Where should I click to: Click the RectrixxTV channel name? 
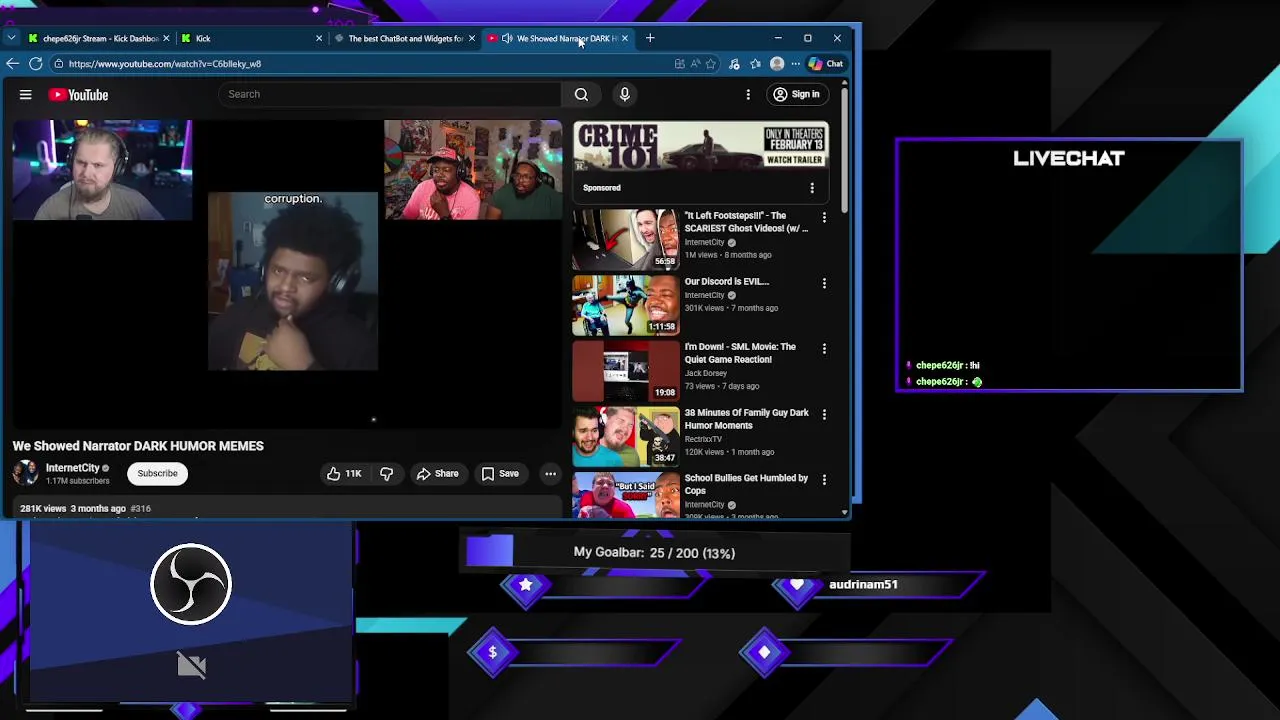(703, 439)
